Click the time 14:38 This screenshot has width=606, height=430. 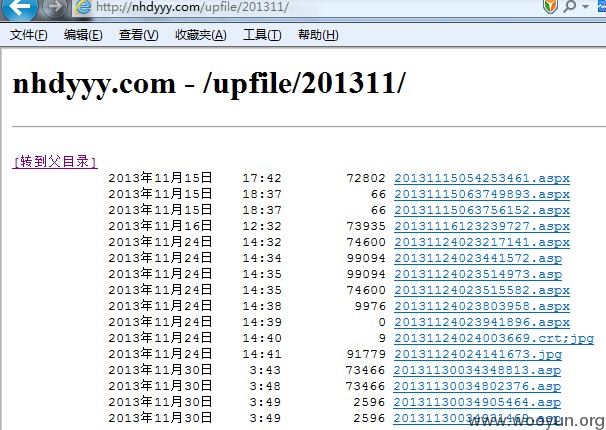point(262,306)
